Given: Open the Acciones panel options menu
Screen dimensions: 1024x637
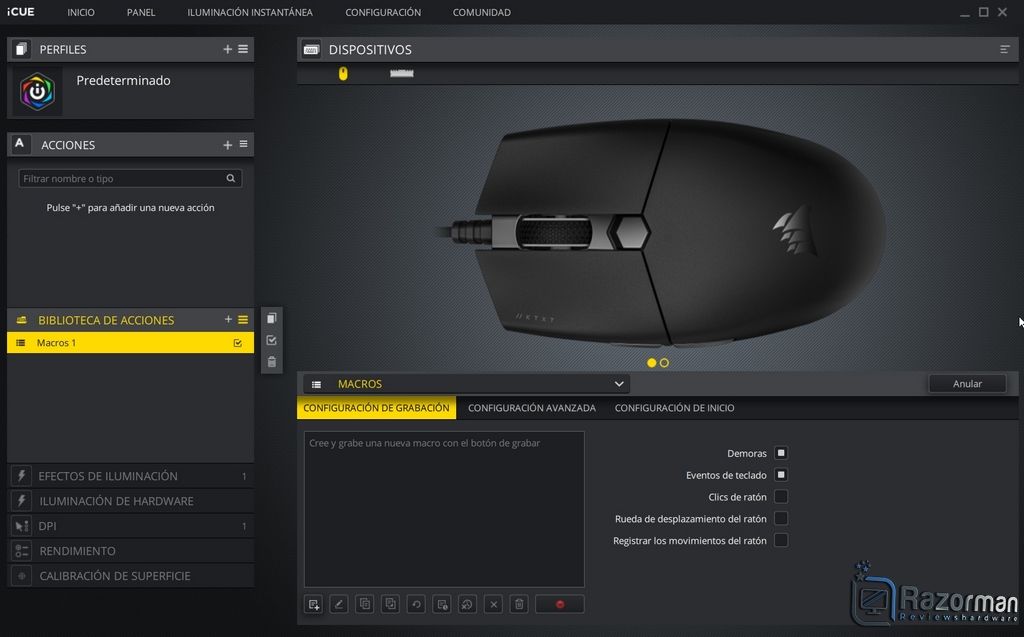Looking at the screenshot, I should [x=243, y=144].
